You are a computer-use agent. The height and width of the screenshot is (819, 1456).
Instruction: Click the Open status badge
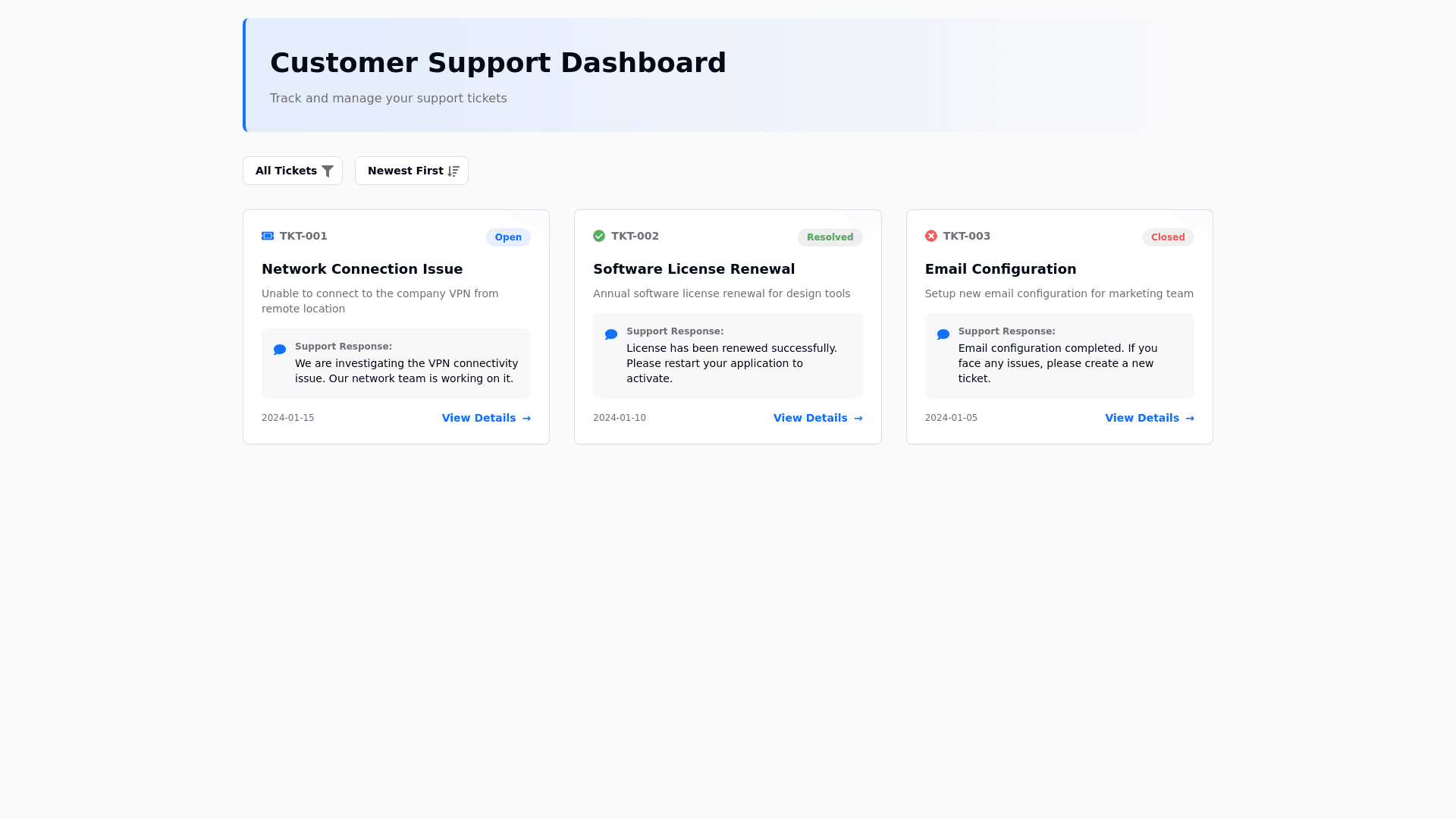click(508, 237)
